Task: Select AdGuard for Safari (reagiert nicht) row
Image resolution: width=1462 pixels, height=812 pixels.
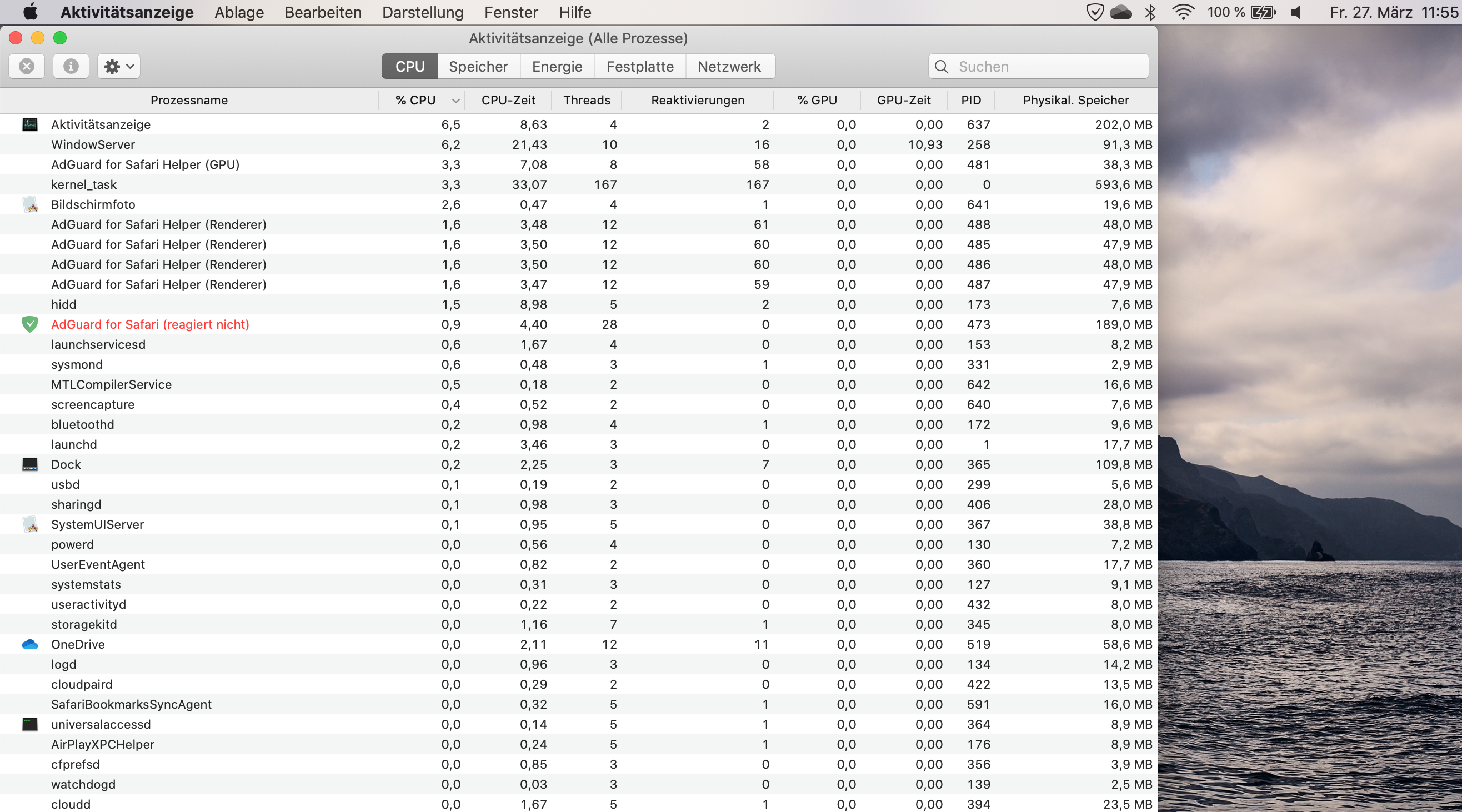Action: [x=578, y=324]
